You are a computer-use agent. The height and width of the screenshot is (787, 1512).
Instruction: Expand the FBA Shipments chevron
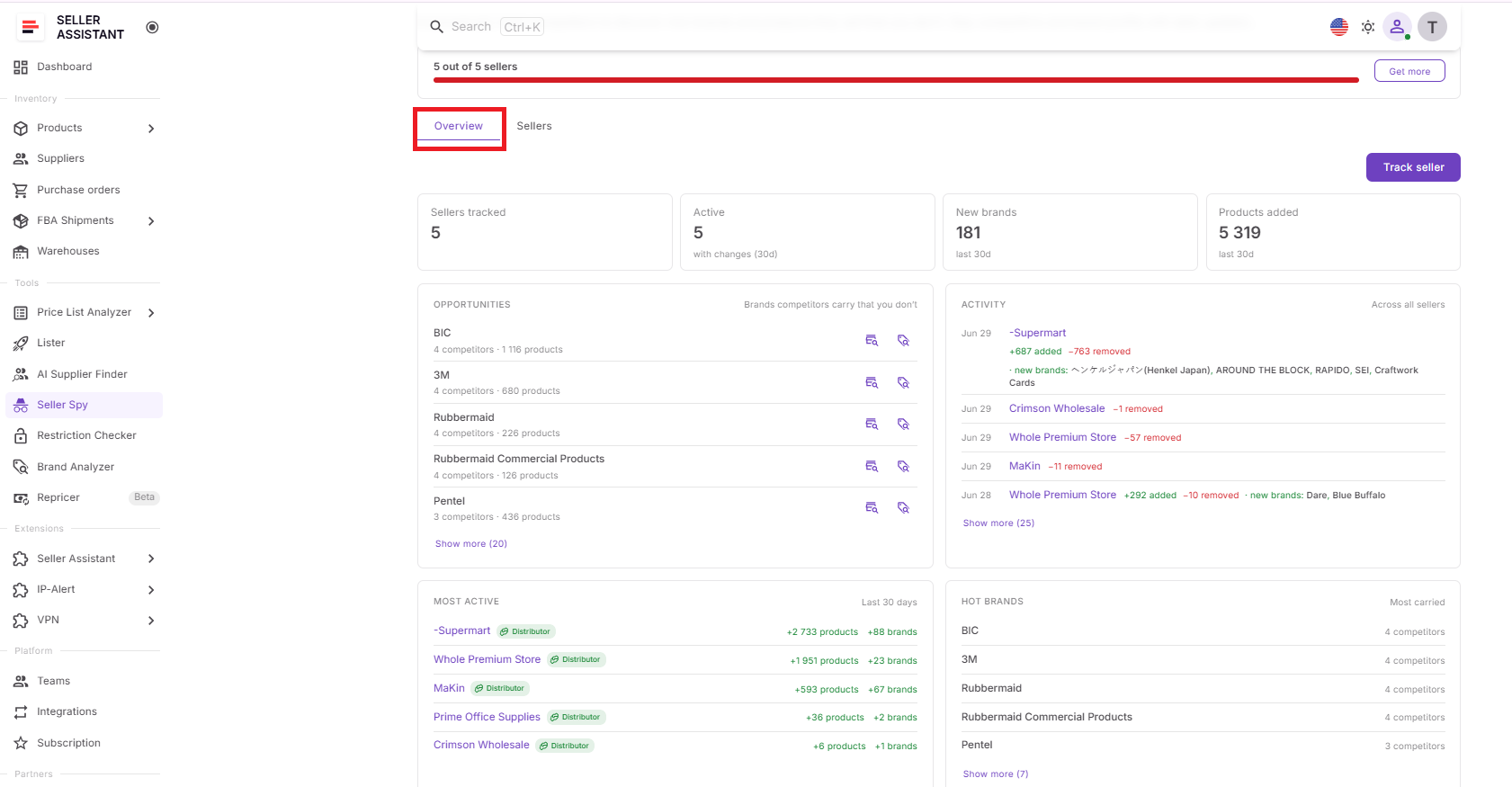(x=151, y=221)
